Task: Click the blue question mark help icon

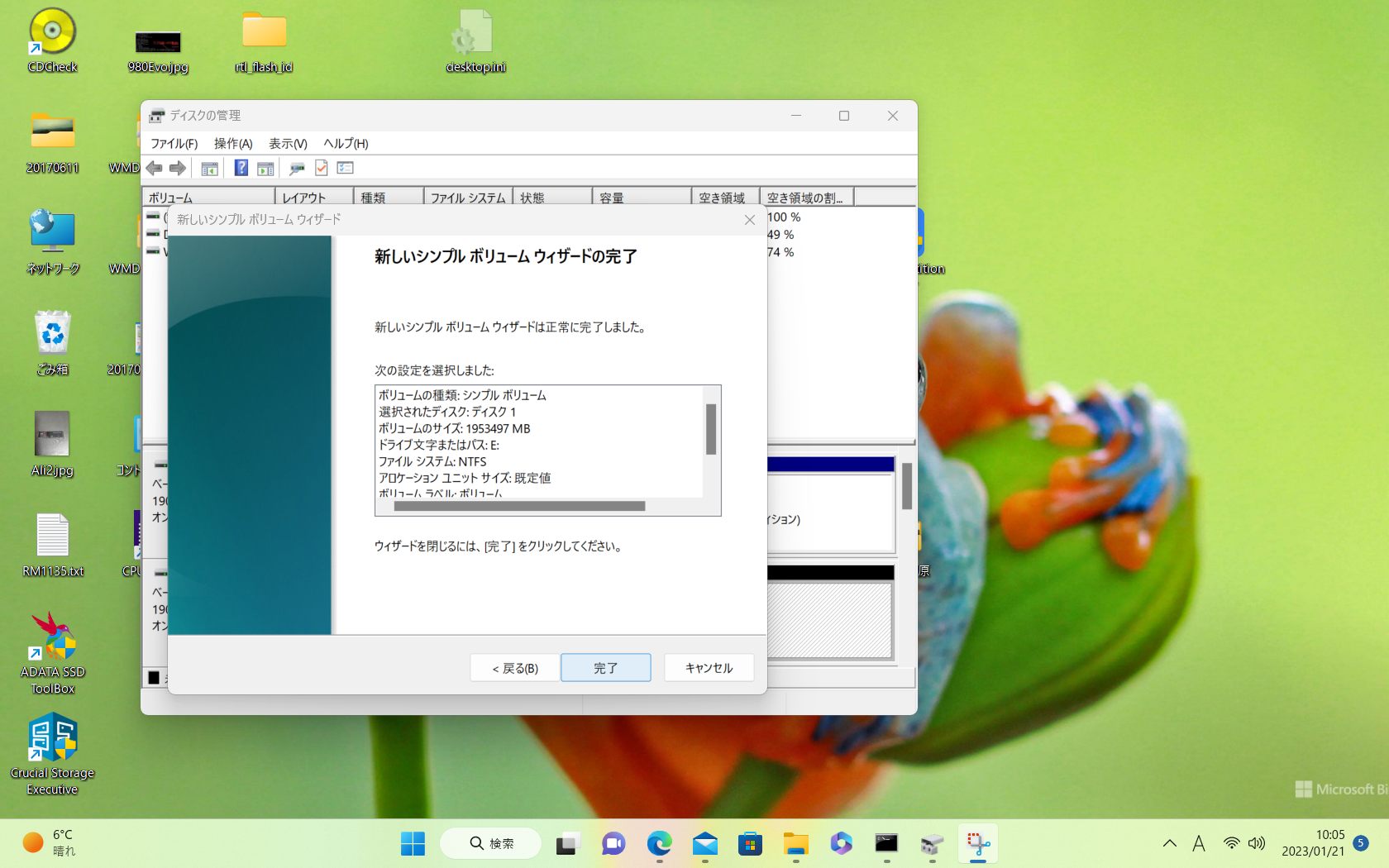Action: [241, 169]
